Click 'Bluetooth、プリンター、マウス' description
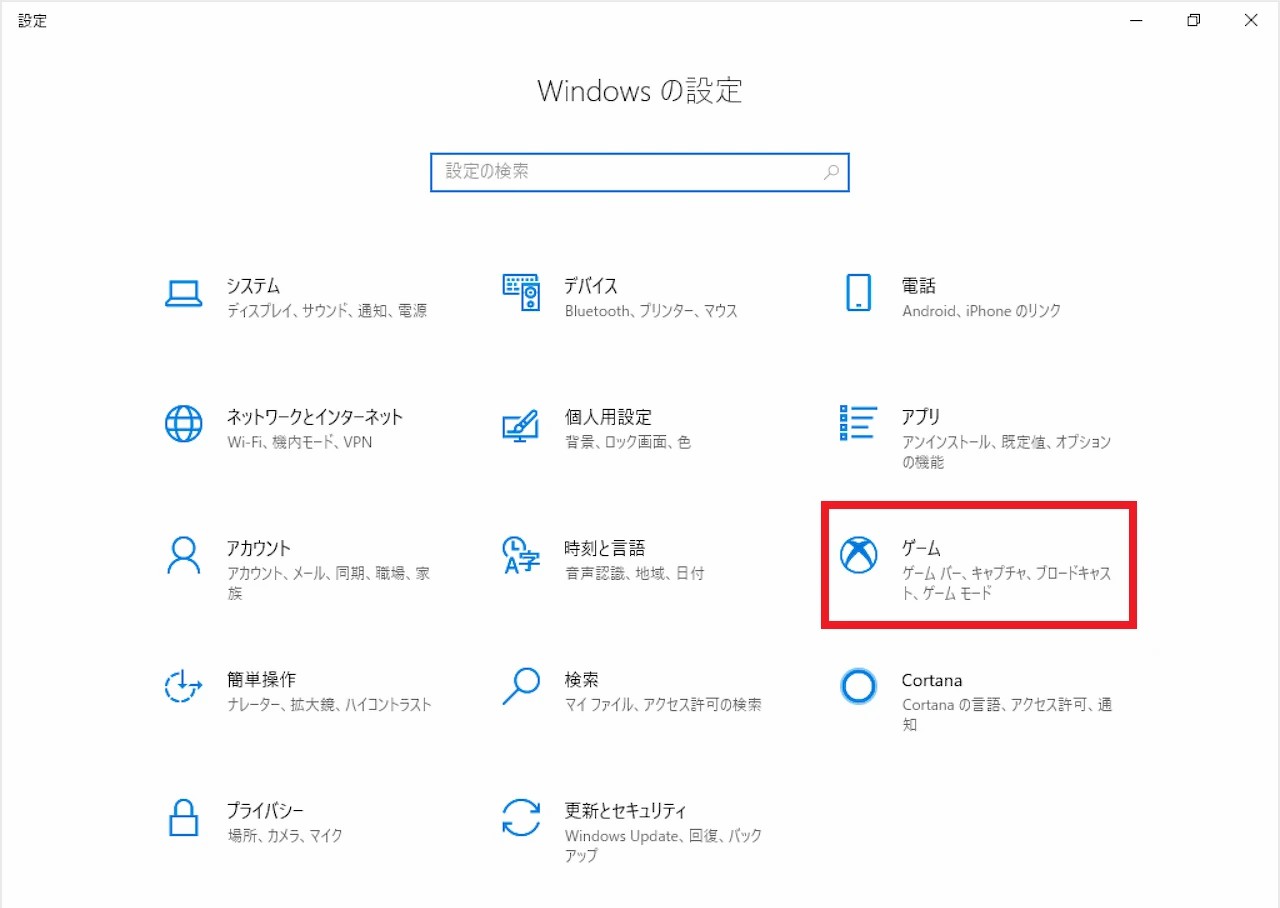Viewport: 1280px width, 908px height. click(651, 311)
